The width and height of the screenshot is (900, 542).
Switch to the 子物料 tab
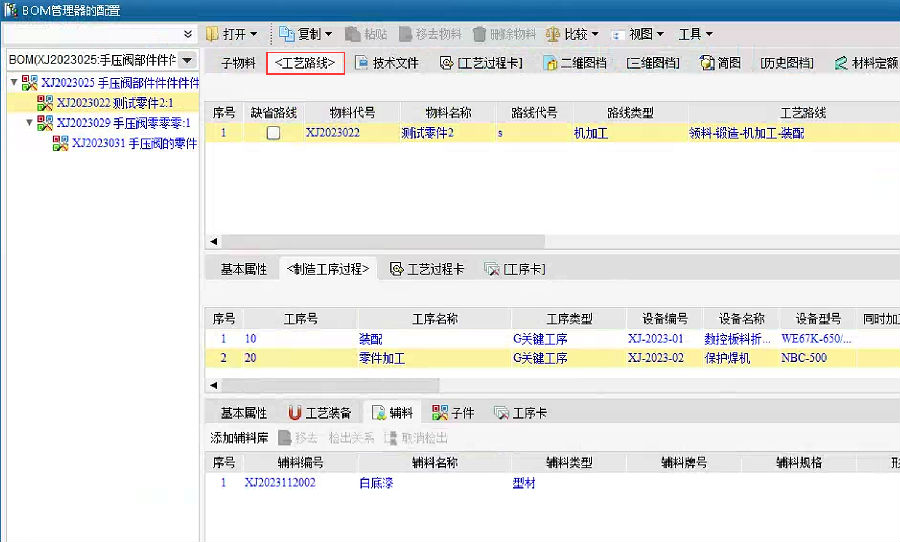pos(238,63)
